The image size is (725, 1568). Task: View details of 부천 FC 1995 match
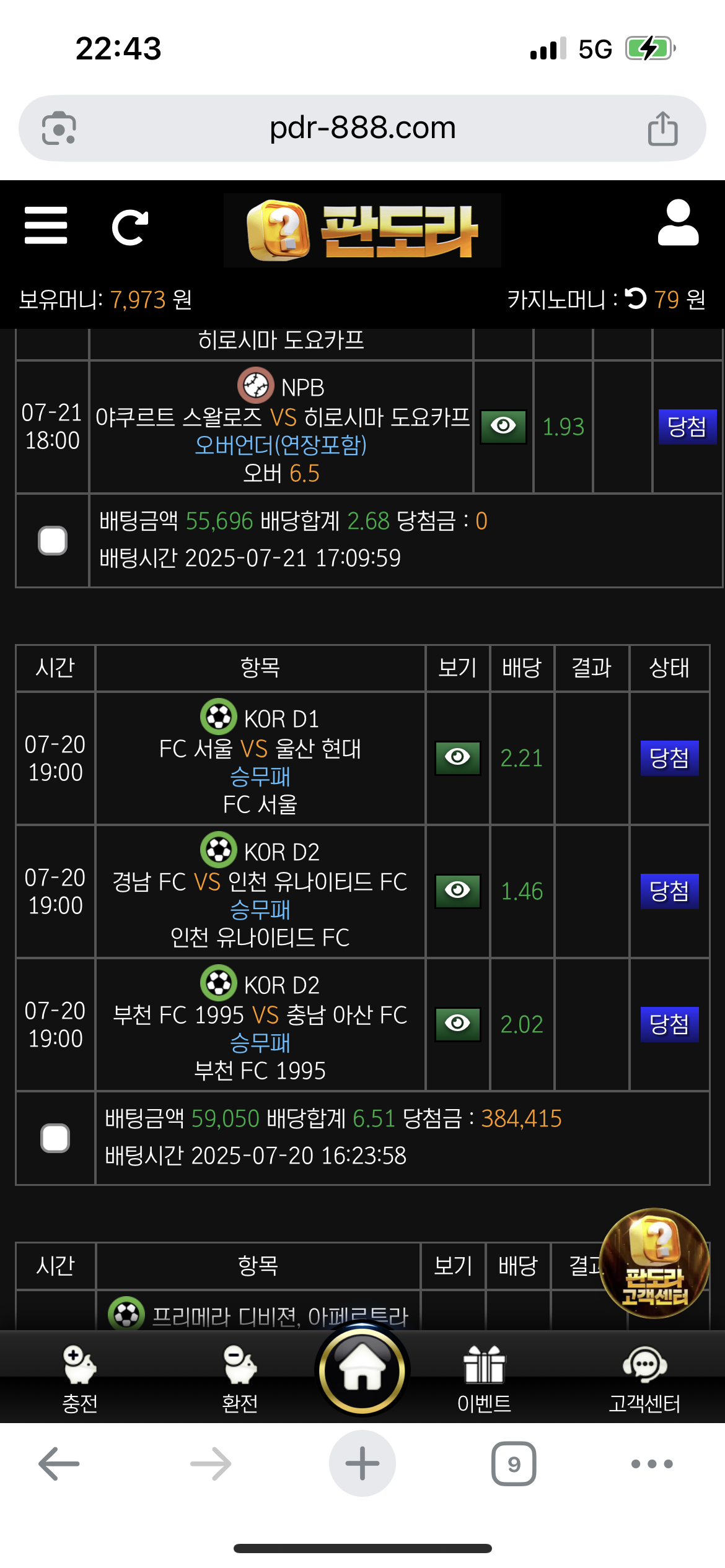coord(458,1024)
